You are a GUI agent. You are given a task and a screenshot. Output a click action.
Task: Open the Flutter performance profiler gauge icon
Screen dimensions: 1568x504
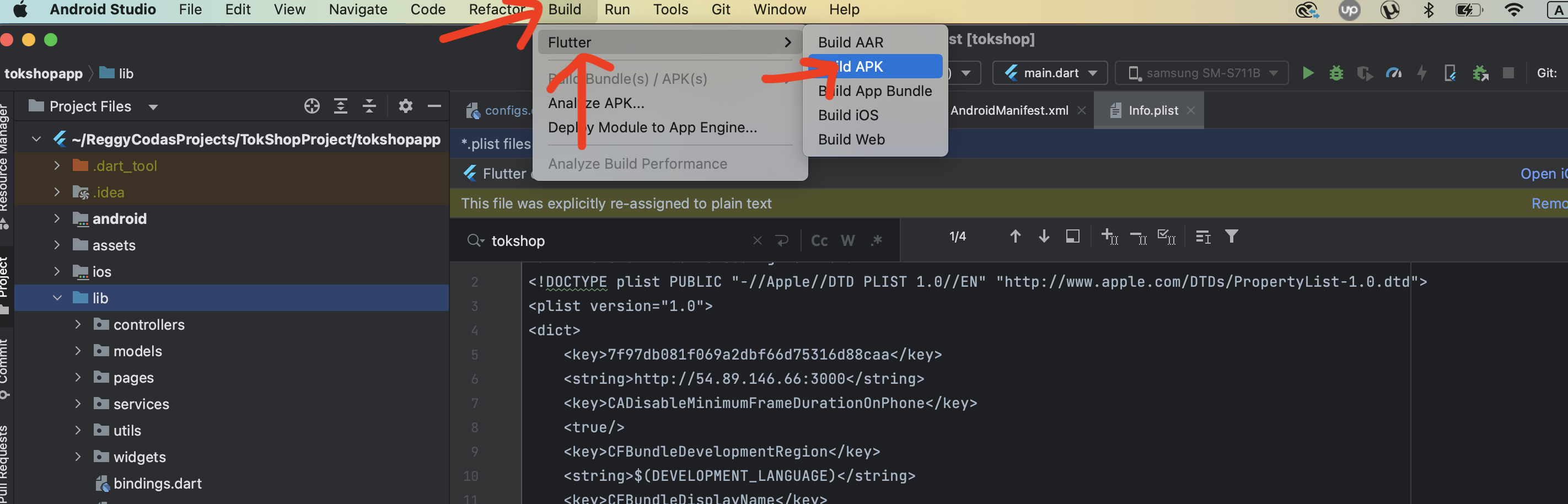point(1393,73)
